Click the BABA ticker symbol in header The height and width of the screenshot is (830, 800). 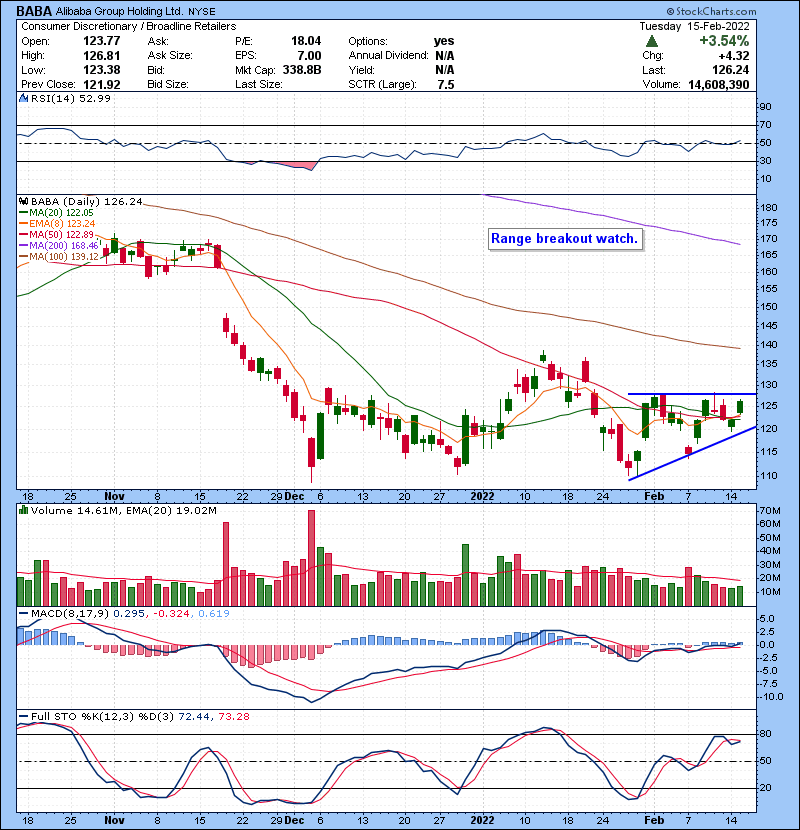[34, 11]
